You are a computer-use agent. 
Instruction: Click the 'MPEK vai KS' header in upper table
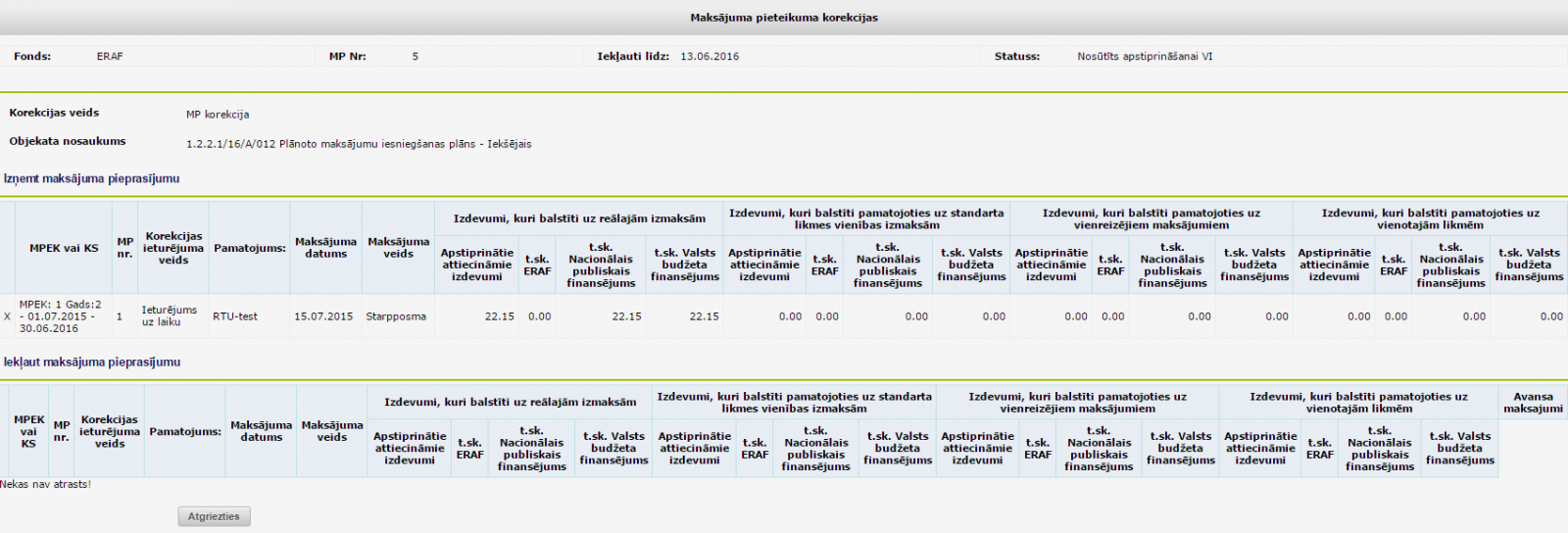tap(64, 248)
